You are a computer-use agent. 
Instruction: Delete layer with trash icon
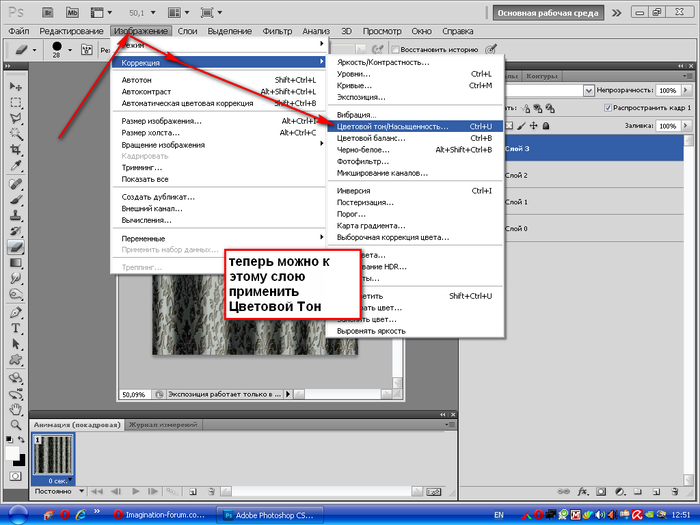(x=675, y=492)
